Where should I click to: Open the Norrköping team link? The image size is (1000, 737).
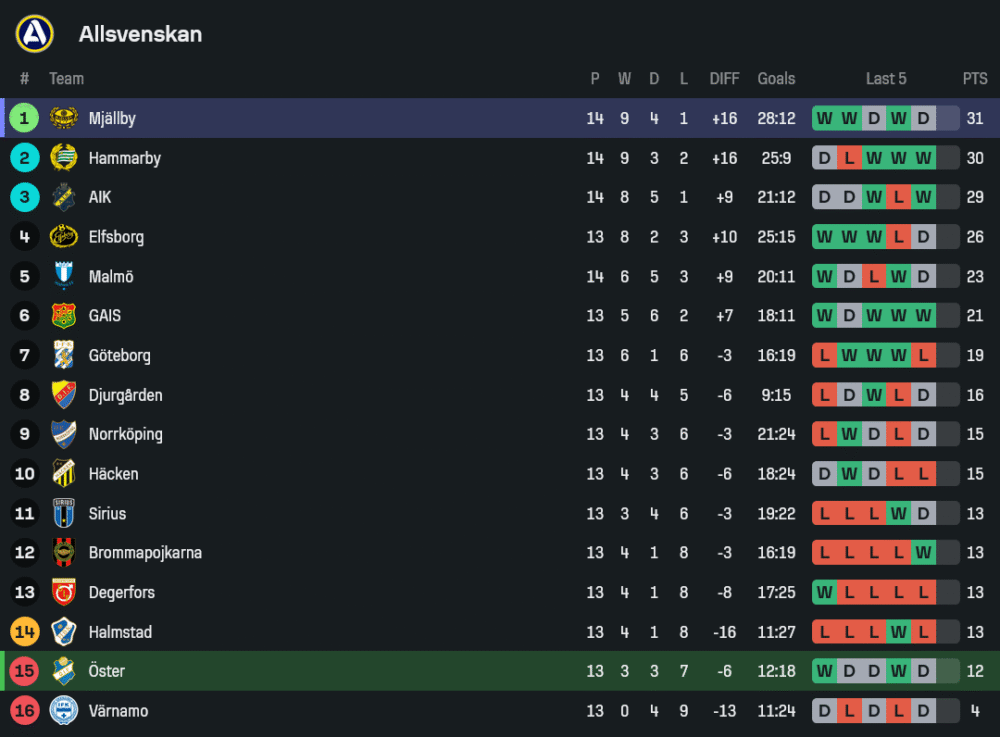click(125, 434)
